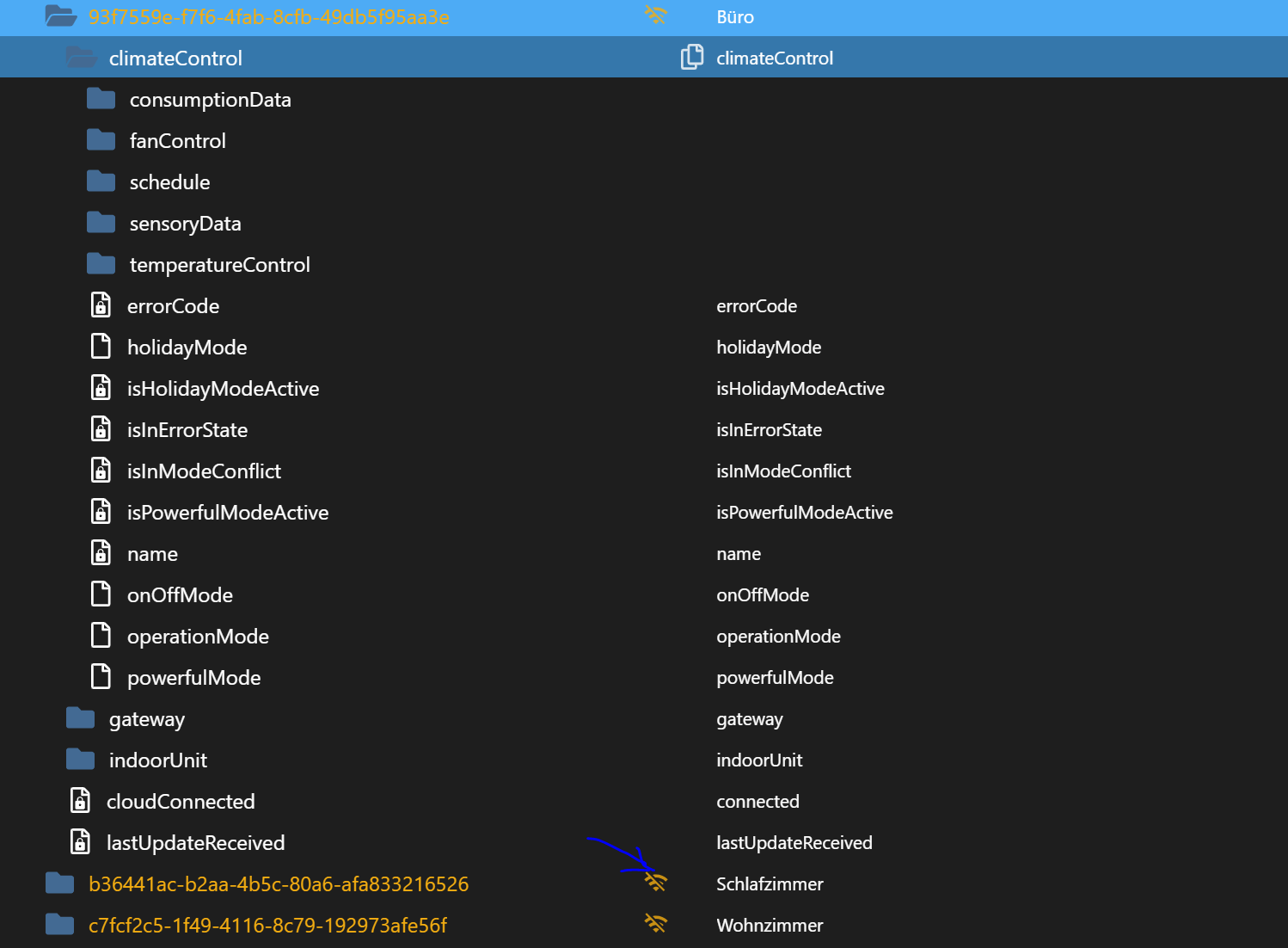Collapse the 93f7559e device folder
This screenshot has height=948, width=1288.
[60, 15]
